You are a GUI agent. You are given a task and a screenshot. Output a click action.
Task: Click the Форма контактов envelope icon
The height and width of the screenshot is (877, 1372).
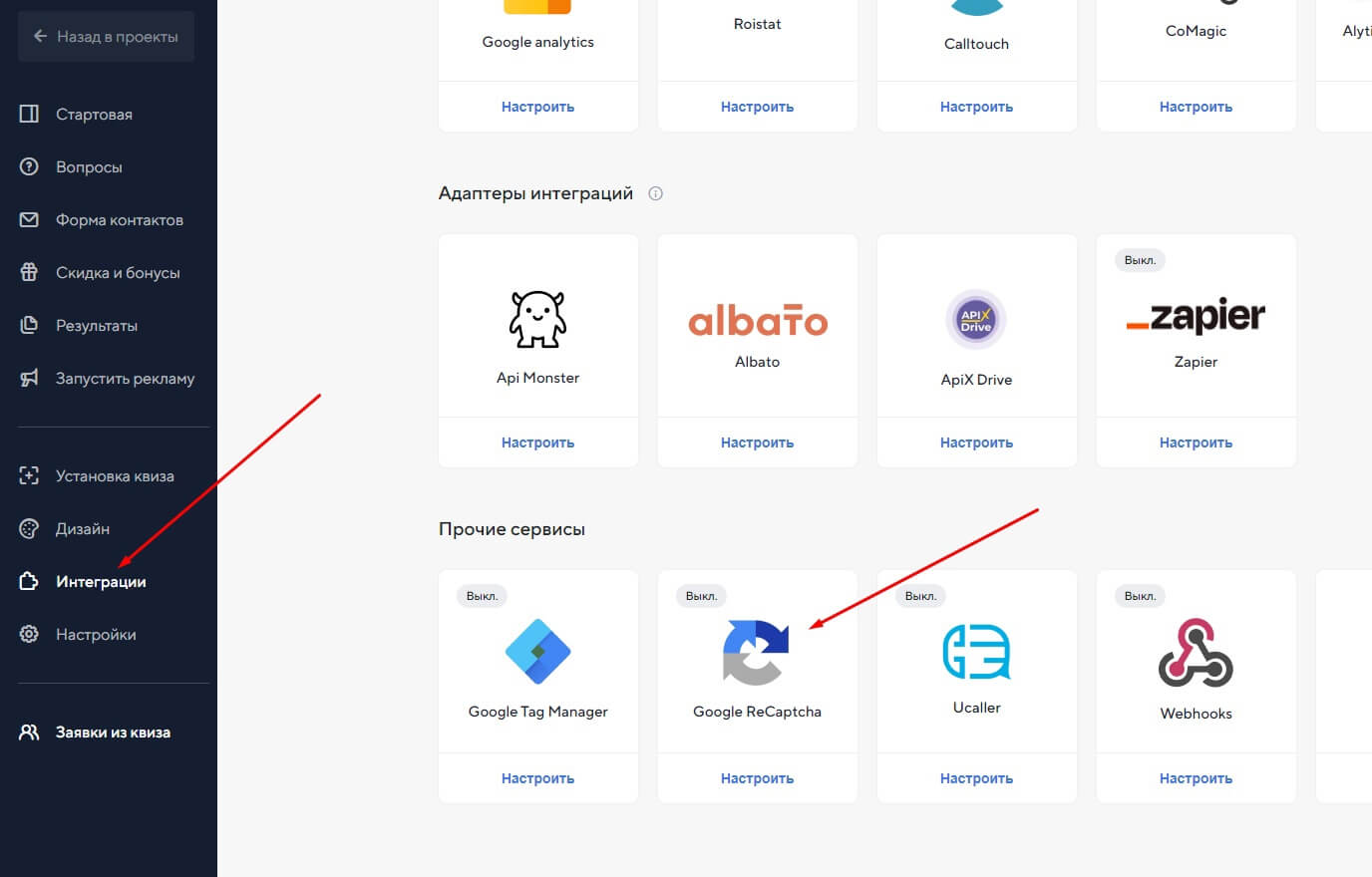tap(29, 219)
